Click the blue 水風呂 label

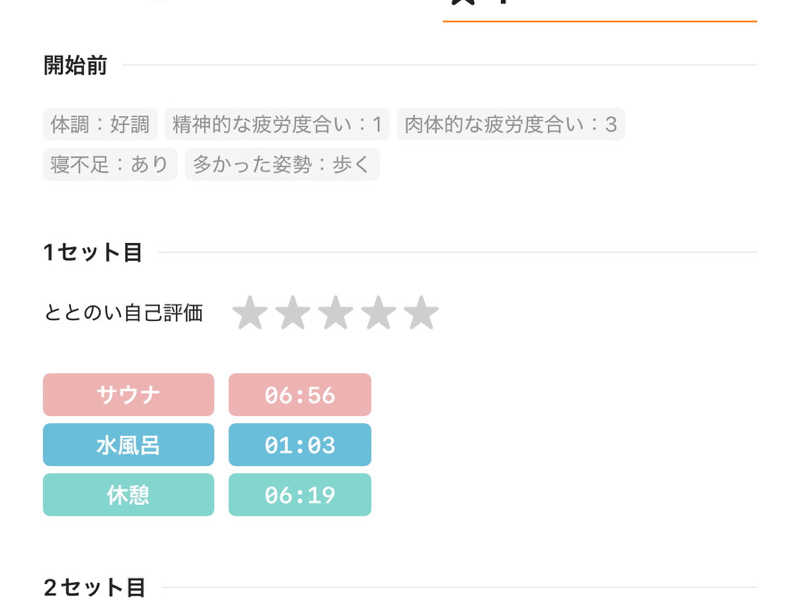(128, 445)
